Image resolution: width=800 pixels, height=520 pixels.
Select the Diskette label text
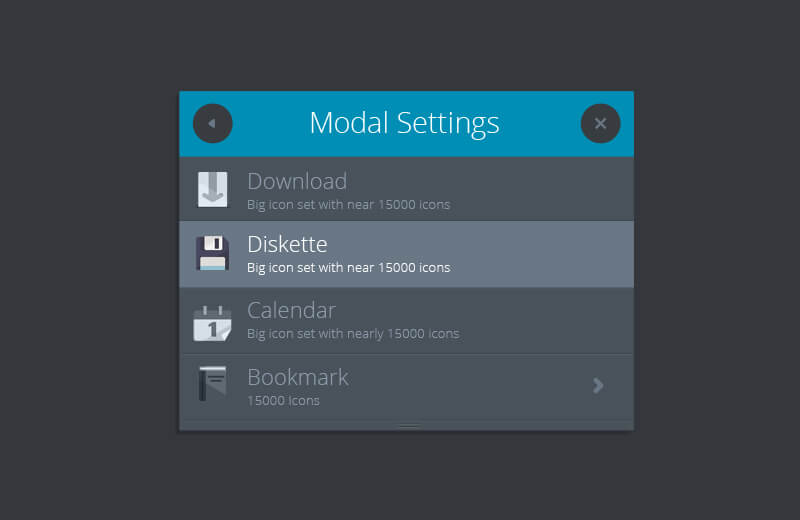click(287, 244)
